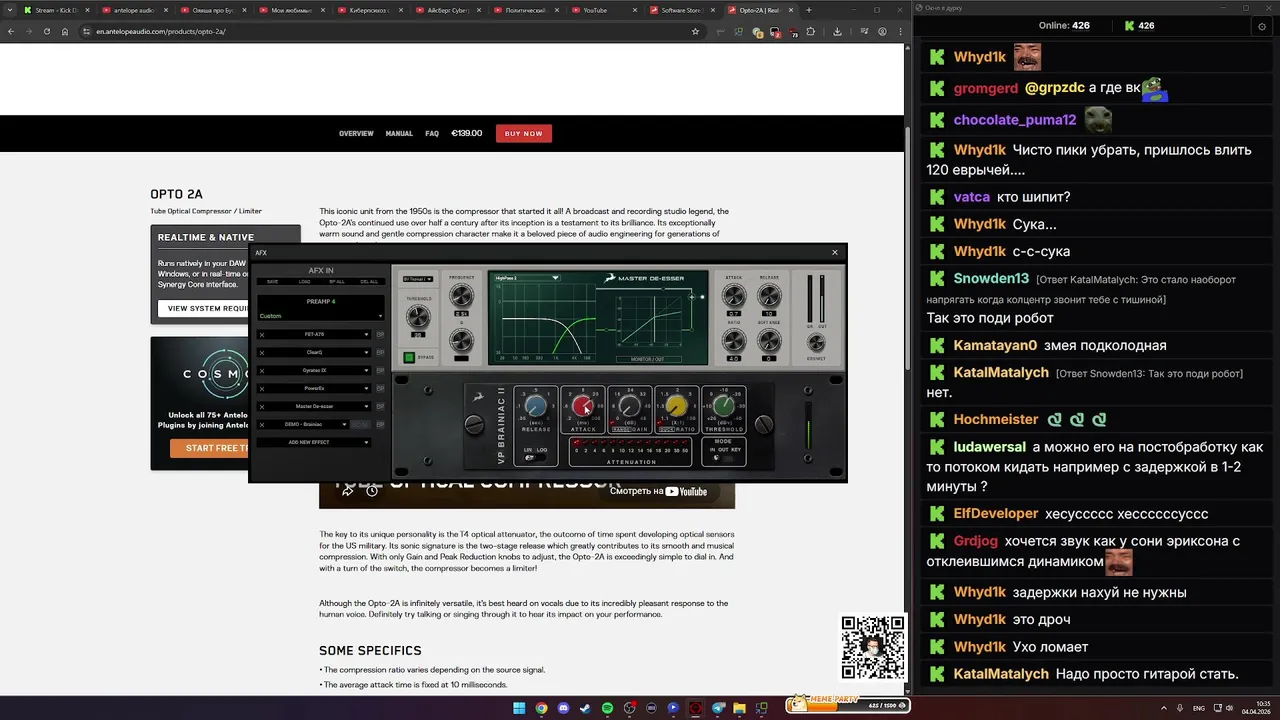Toggle BP bypass for Master De-esser
The height and width of the screenshot is (720, 1280).
pos(380,407)
